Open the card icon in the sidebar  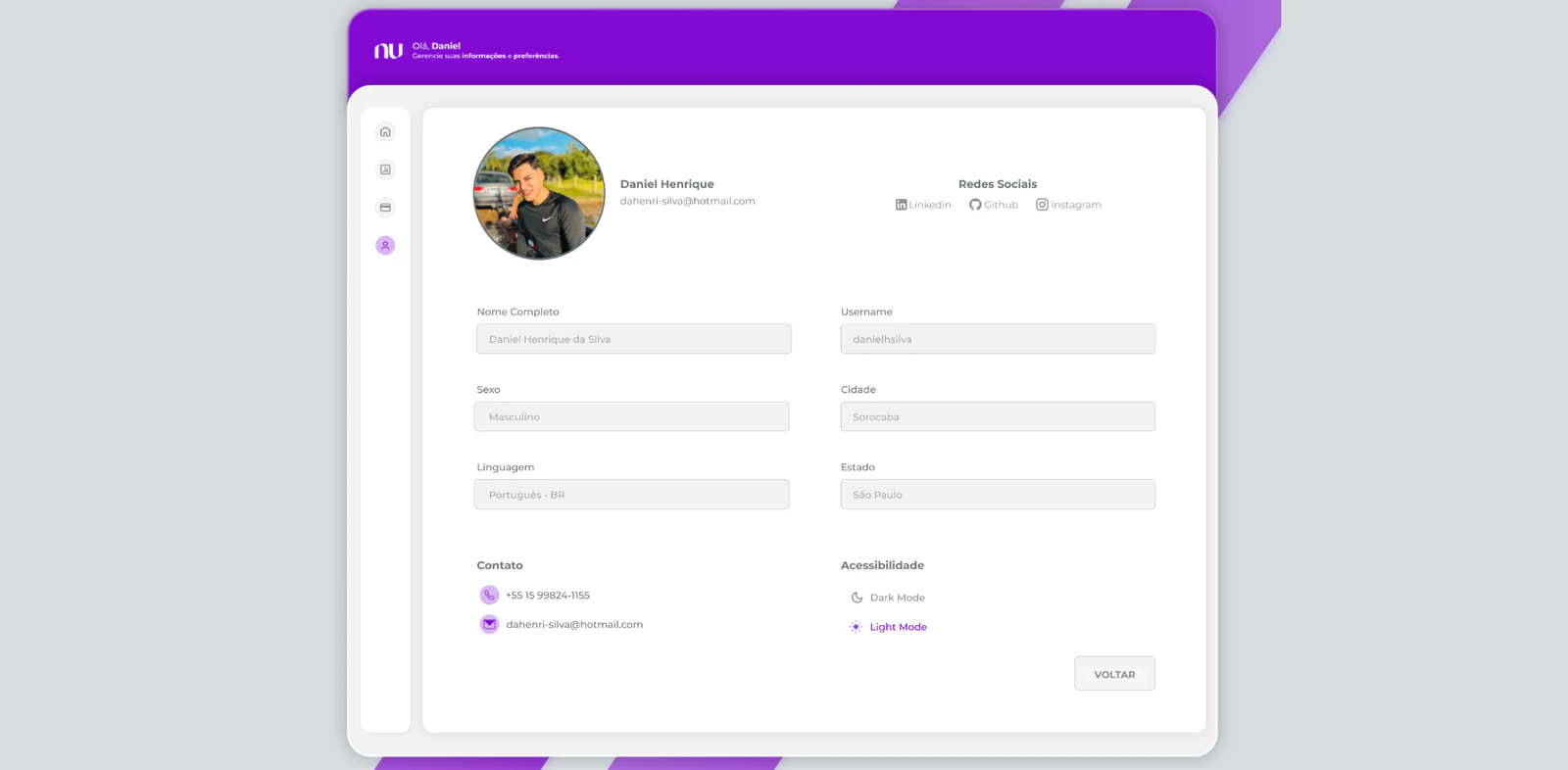pos(385,208)
